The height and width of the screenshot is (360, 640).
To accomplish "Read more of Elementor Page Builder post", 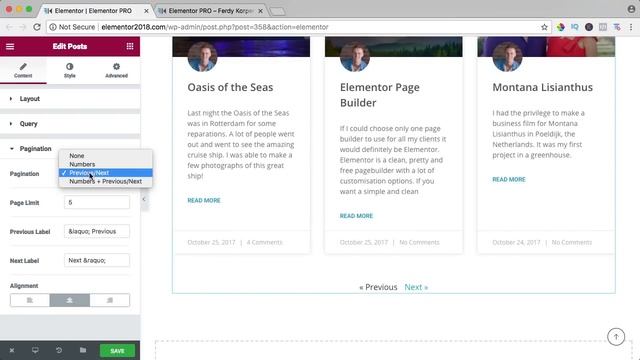I will point(356,216).
